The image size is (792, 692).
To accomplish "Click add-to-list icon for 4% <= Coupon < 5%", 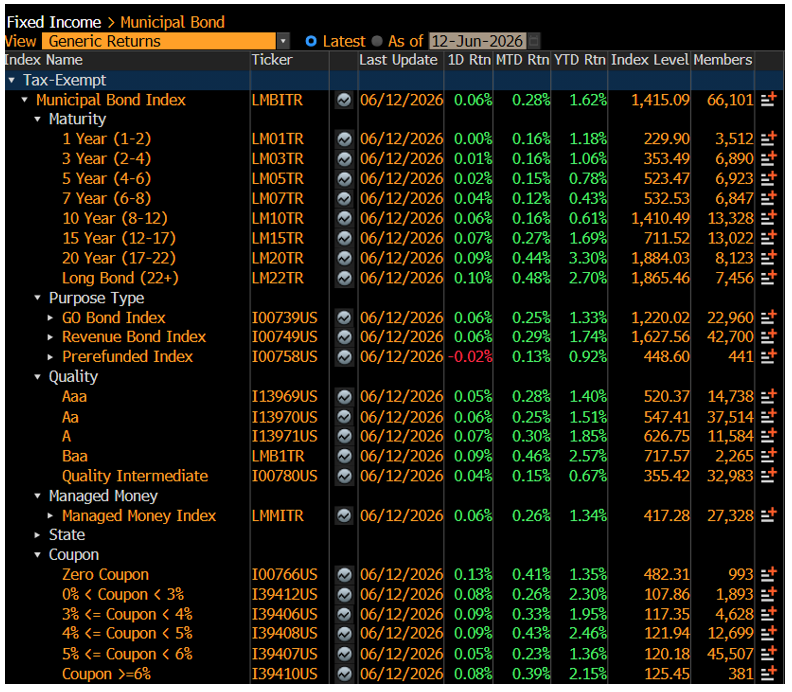I will (x=768, y=633).
